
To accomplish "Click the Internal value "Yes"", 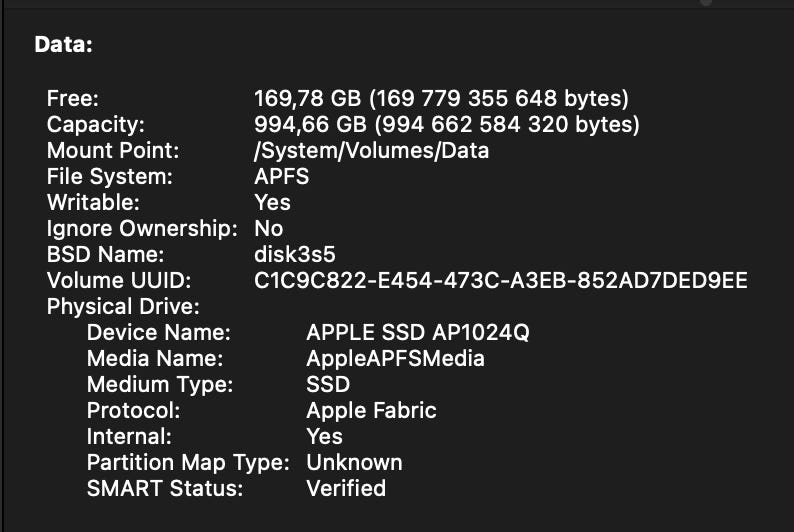I will pos(324,436).
